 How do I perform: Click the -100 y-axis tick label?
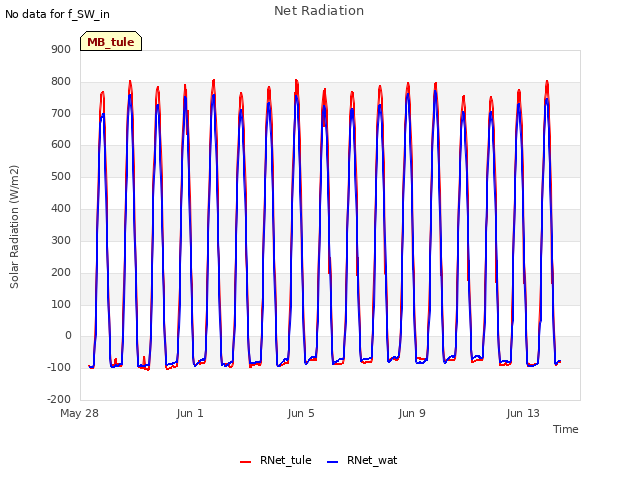point(59,367)
